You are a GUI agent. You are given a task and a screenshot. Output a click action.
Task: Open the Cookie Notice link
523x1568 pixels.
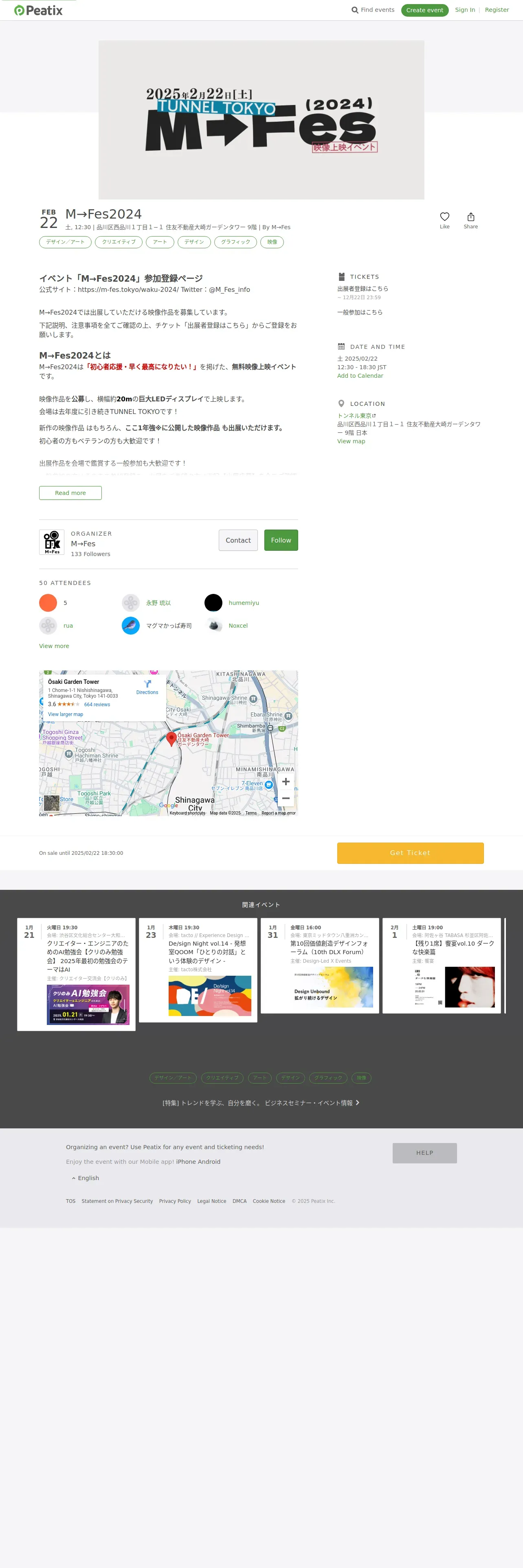point(269,1201)
